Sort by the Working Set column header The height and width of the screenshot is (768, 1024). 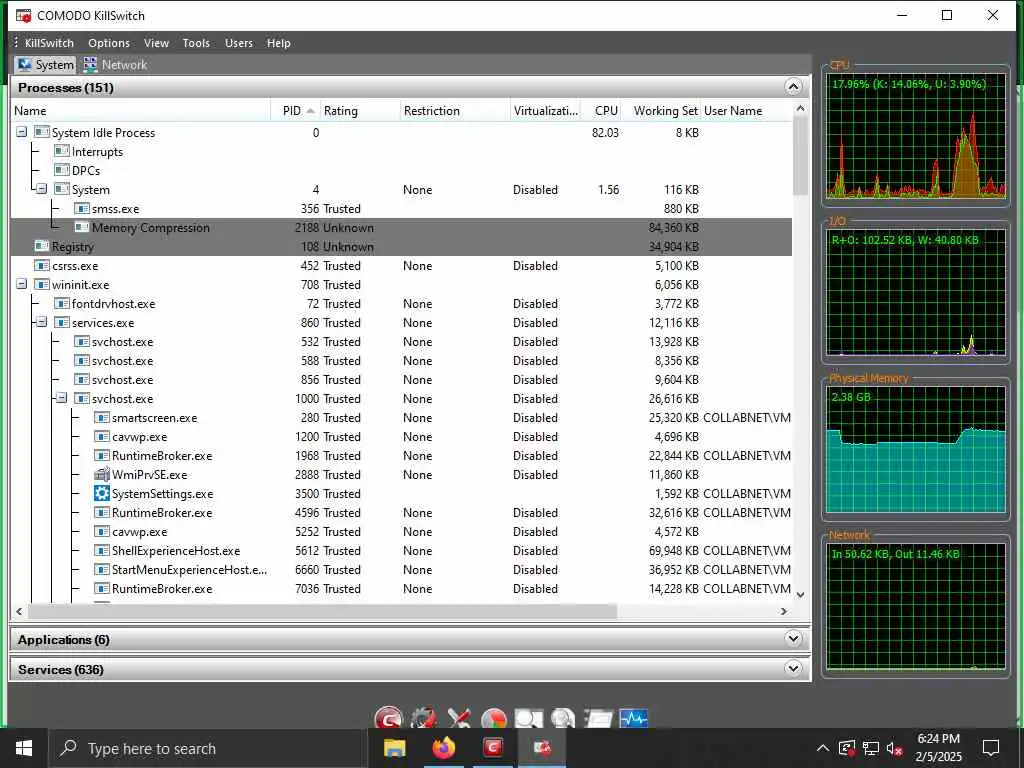click(662, 111)
